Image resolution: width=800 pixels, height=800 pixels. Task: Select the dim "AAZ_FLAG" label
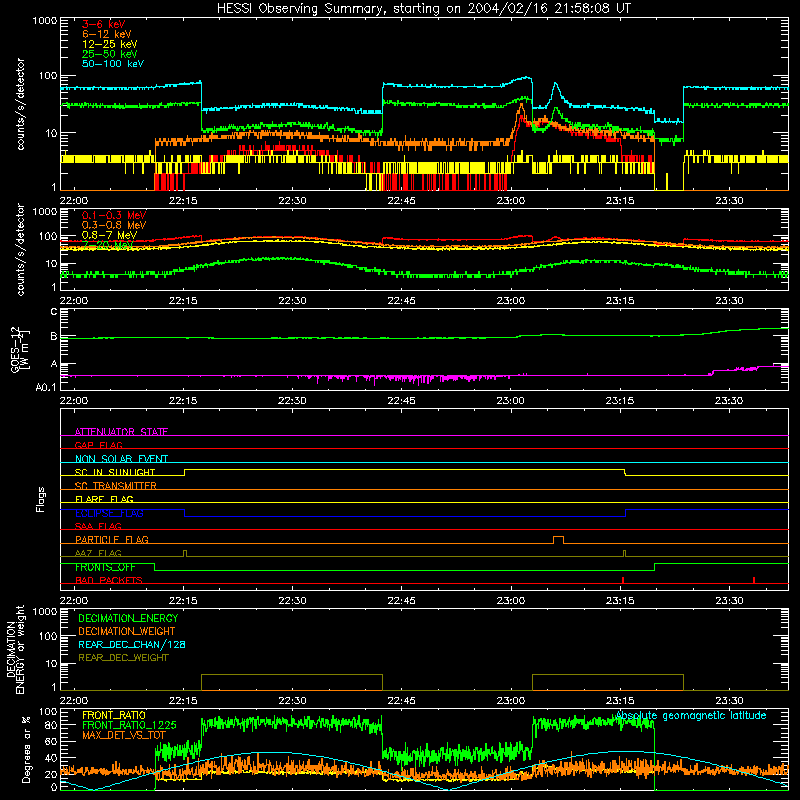coord(98,553)
